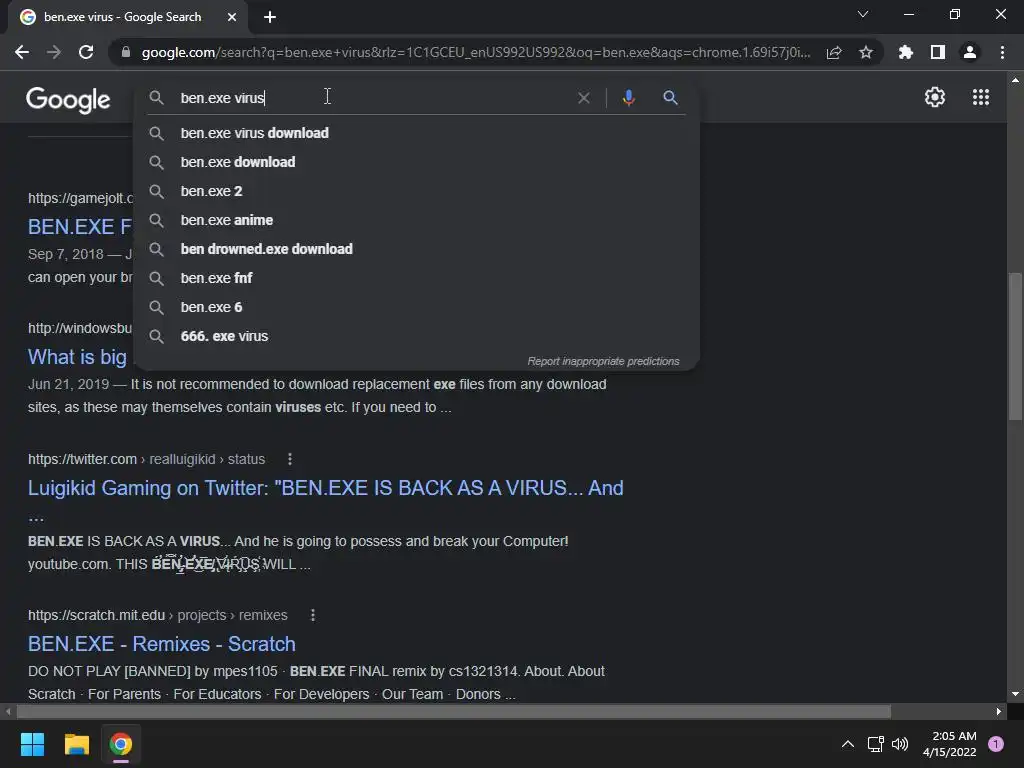Choose suggestion 'ben.exe 6'

(x=416, y=307)
